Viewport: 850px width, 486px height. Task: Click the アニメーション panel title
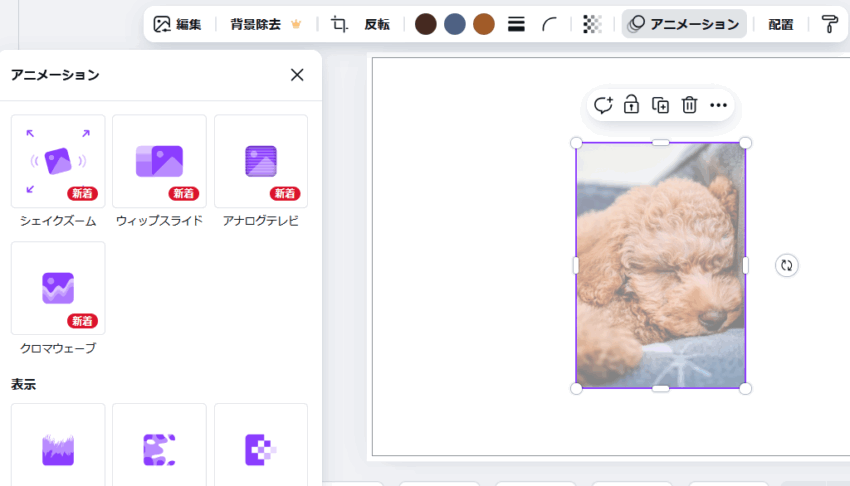55,75
